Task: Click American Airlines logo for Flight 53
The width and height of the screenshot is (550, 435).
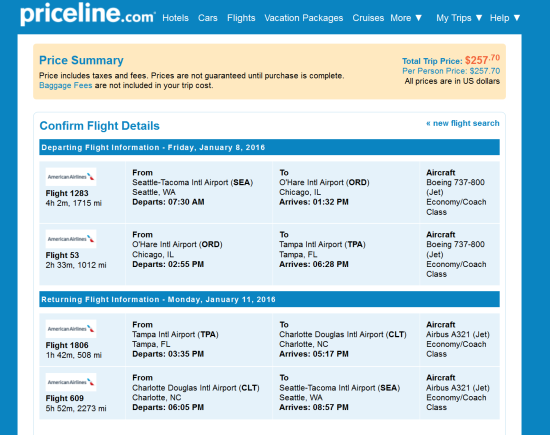Action: tap(71, 239)
